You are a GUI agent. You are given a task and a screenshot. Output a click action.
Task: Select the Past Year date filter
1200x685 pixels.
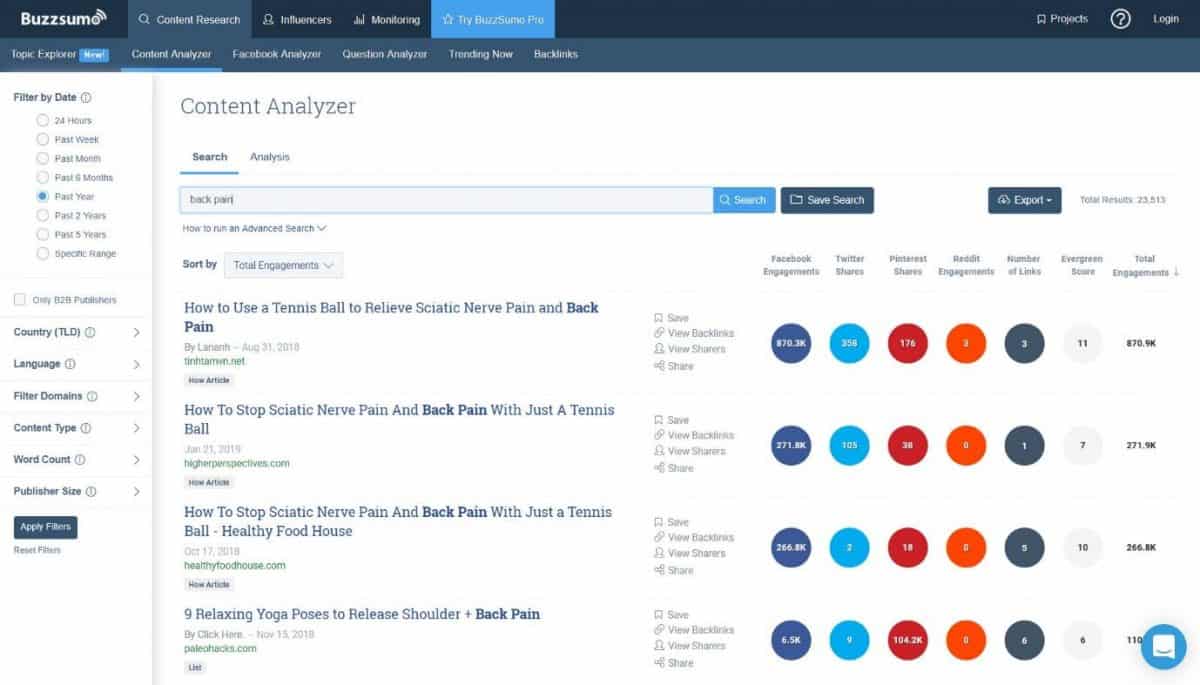tap(43, 196)
